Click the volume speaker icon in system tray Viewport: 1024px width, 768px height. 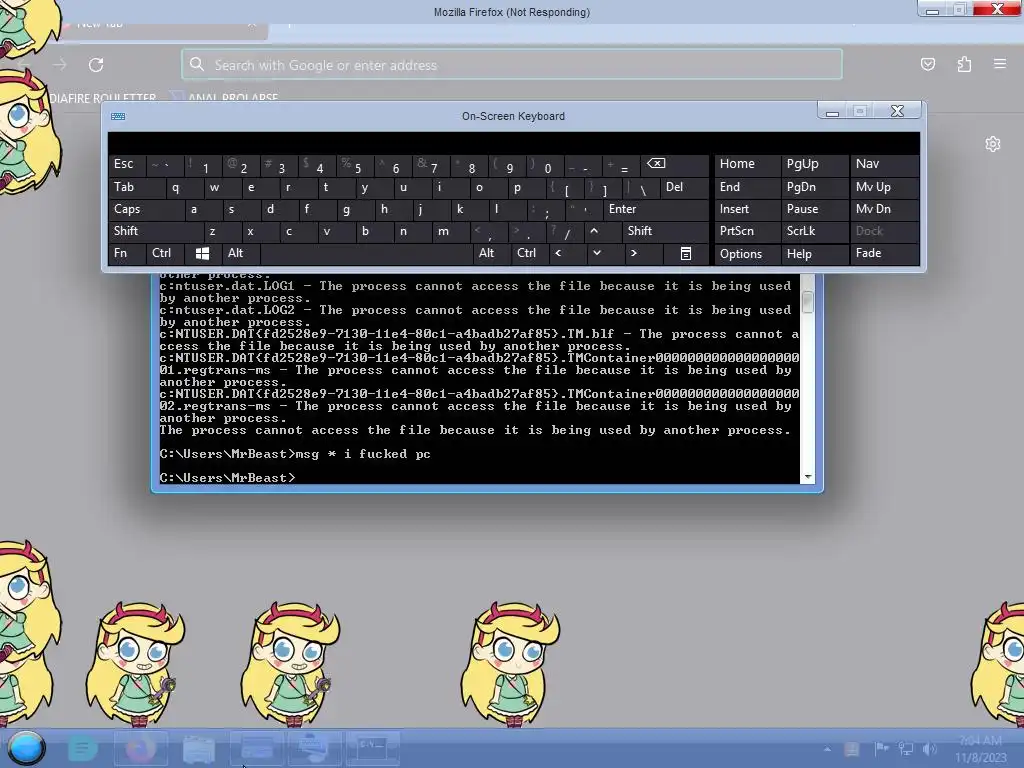pos(929,748)
